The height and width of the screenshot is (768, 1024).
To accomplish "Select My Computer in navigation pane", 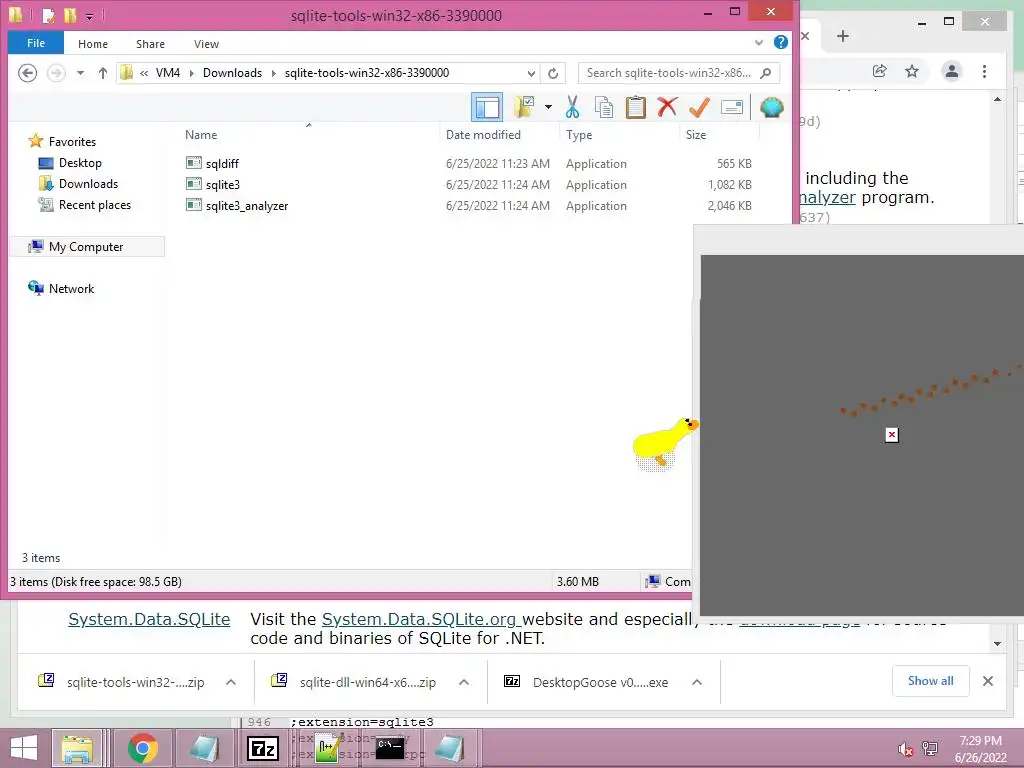I will click(x=86, y=246).
